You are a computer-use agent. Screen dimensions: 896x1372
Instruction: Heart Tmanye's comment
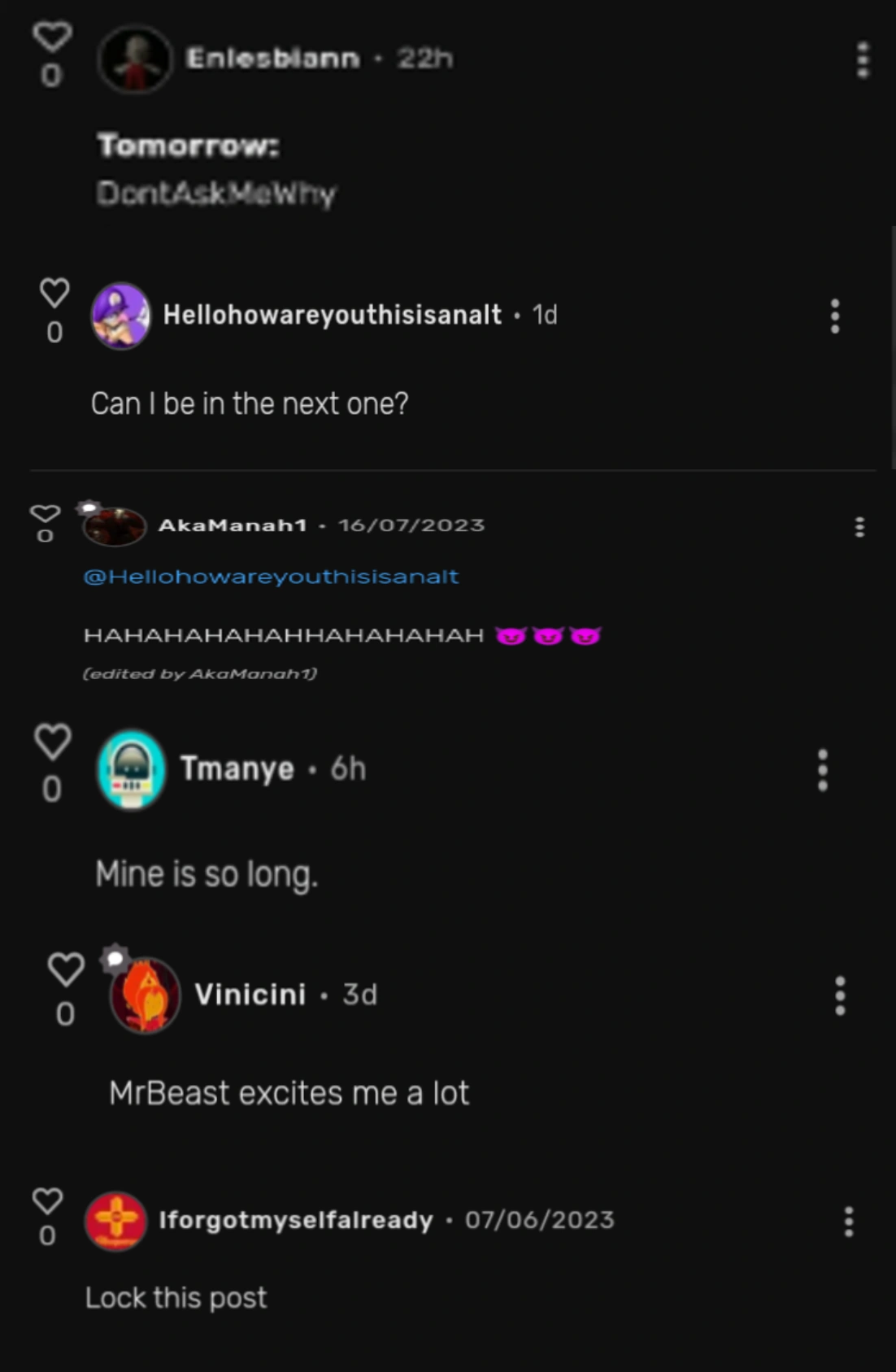point(53,742)
